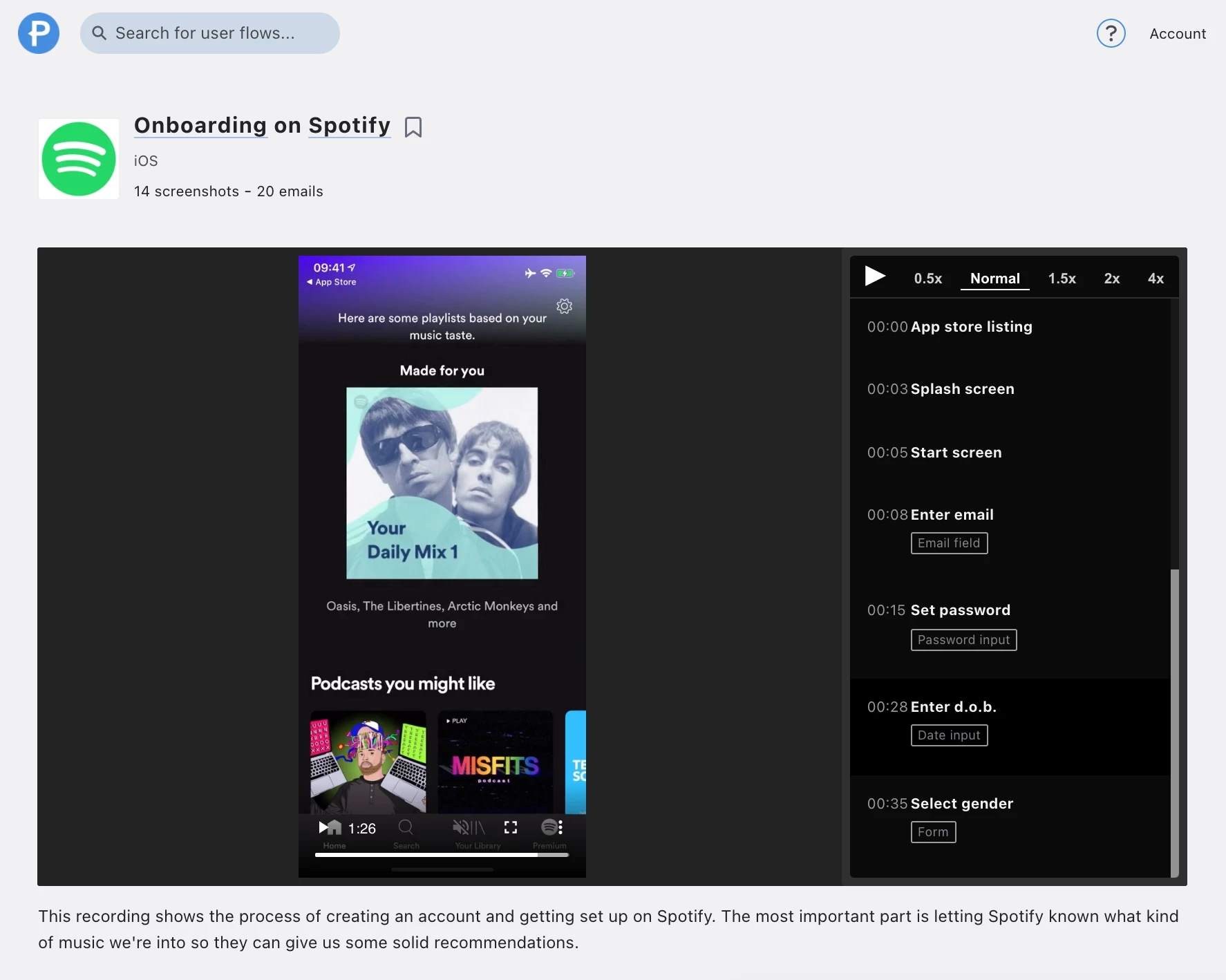
Task: Enter fullscreen with the fullscreen icon
Action: (511, 827)
